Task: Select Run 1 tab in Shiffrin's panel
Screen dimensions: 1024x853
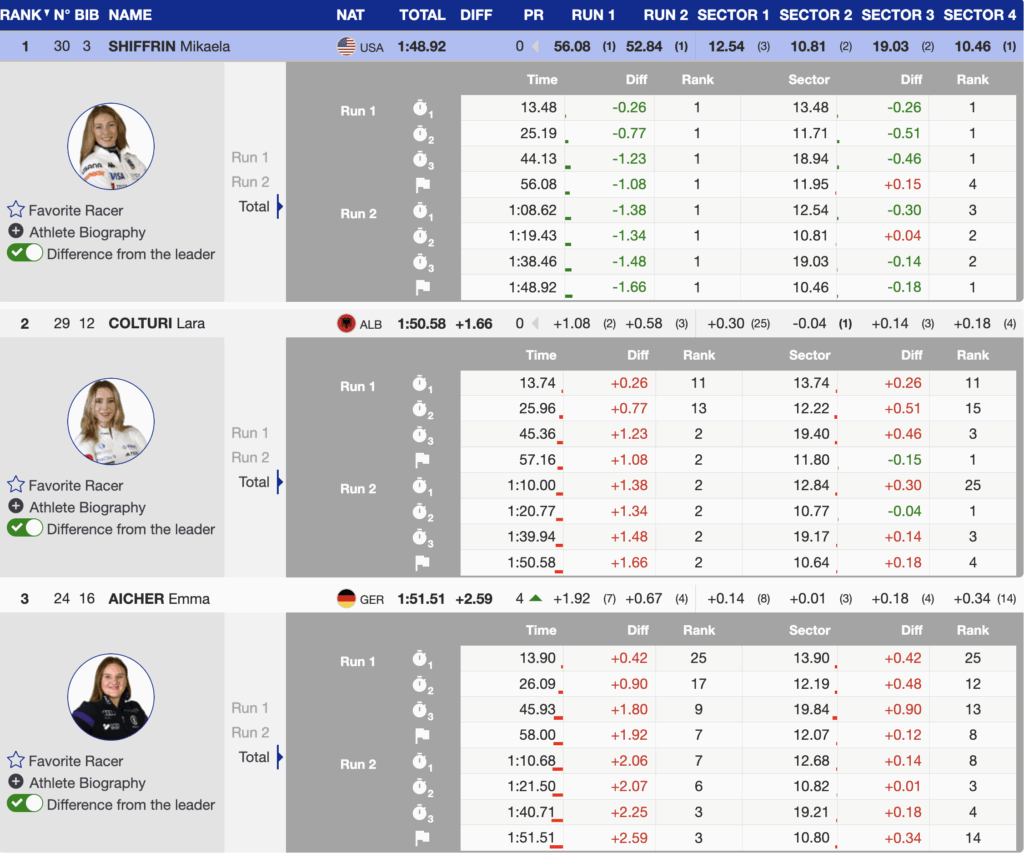Action: [x=250, y=157]
